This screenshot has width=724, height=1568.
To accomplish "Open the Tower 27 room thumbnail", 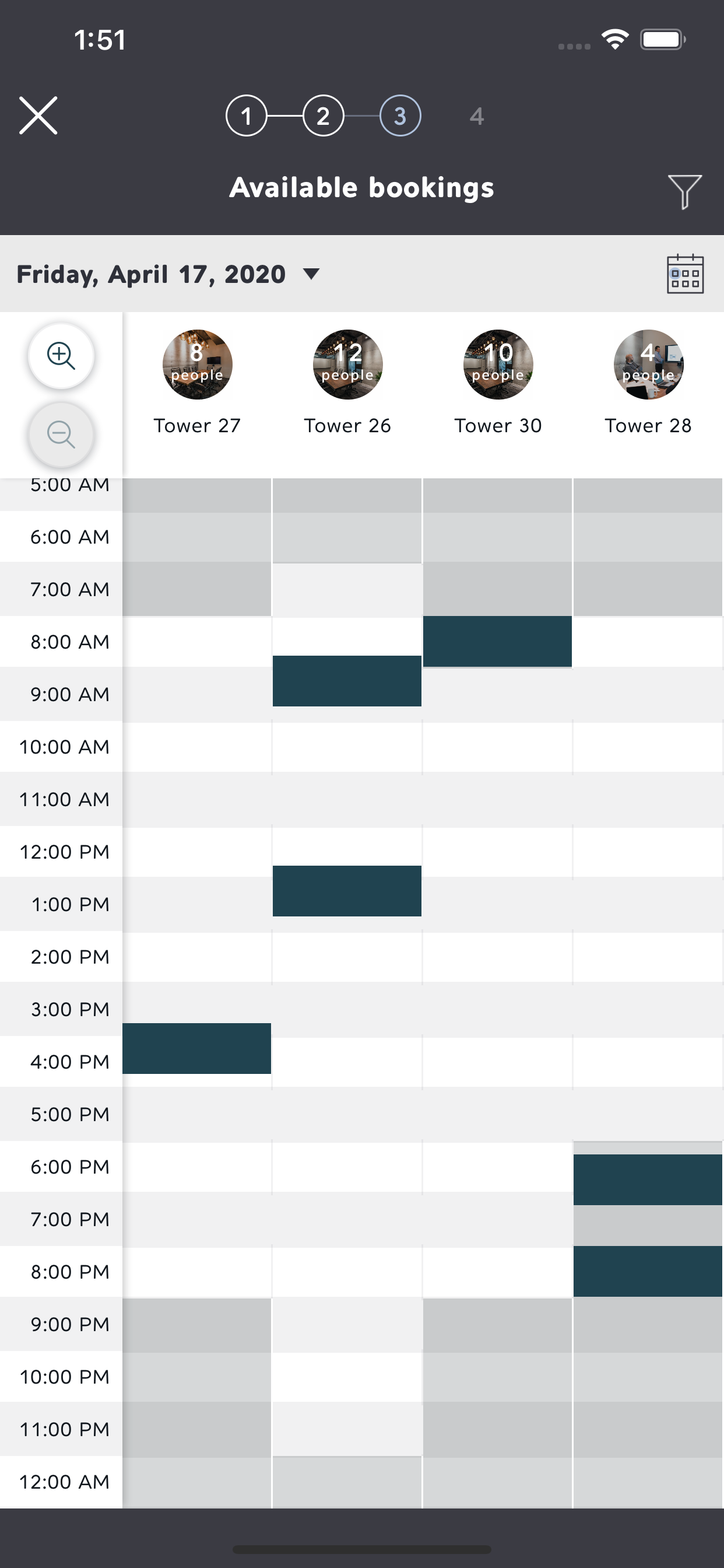I will coord(197,365).
